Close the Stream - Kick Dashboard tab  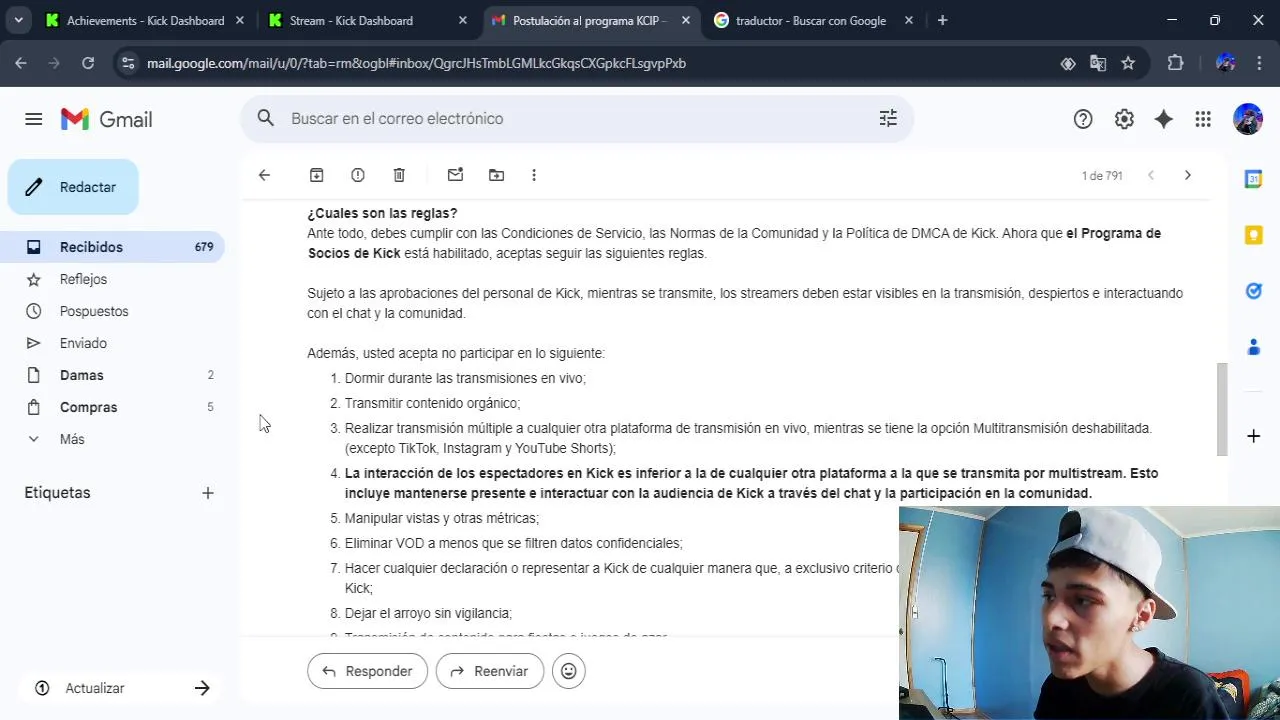point(461,20)
